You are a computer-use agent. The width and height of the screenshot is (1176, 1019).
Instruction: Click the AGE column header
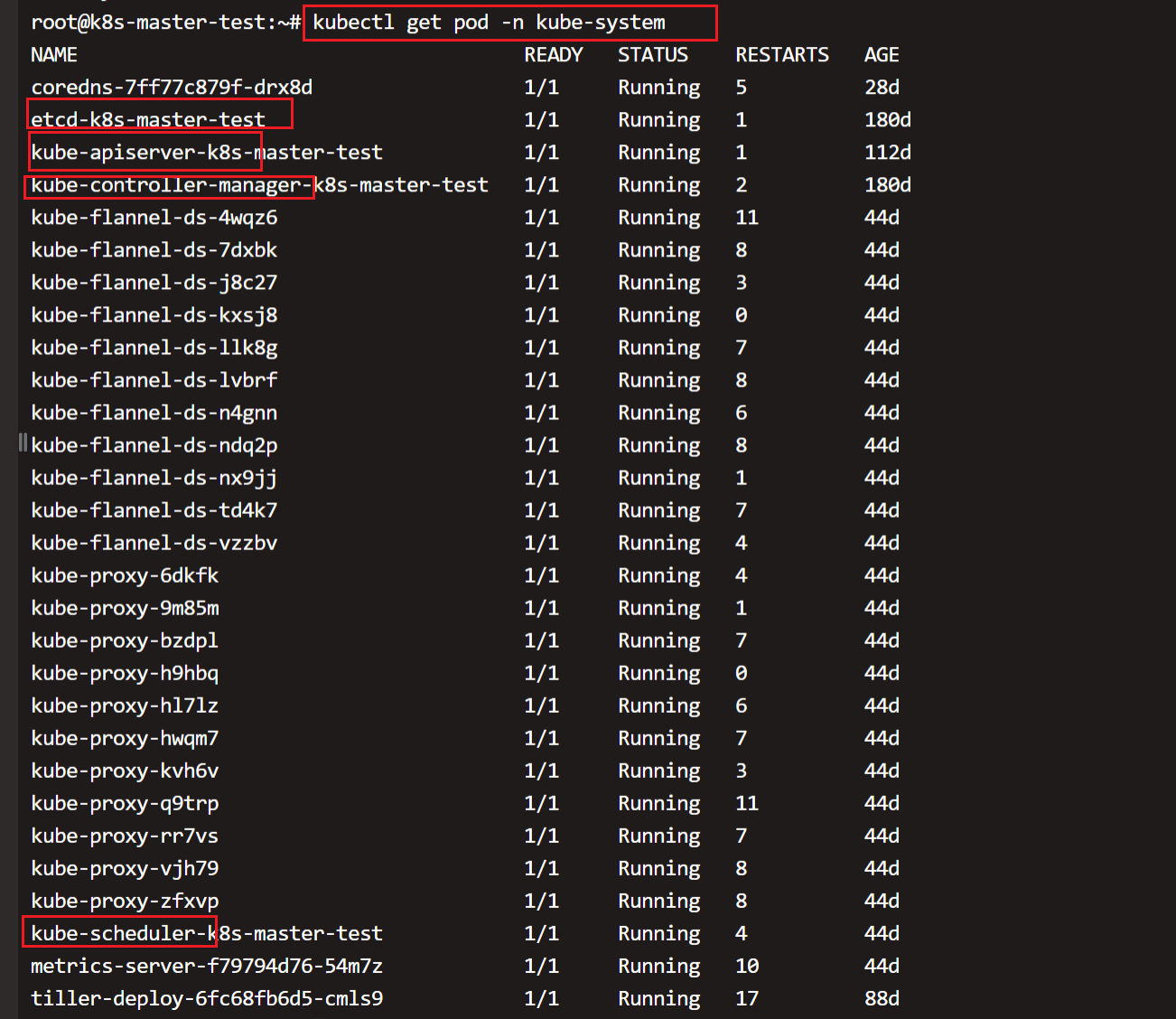point(882,55)
